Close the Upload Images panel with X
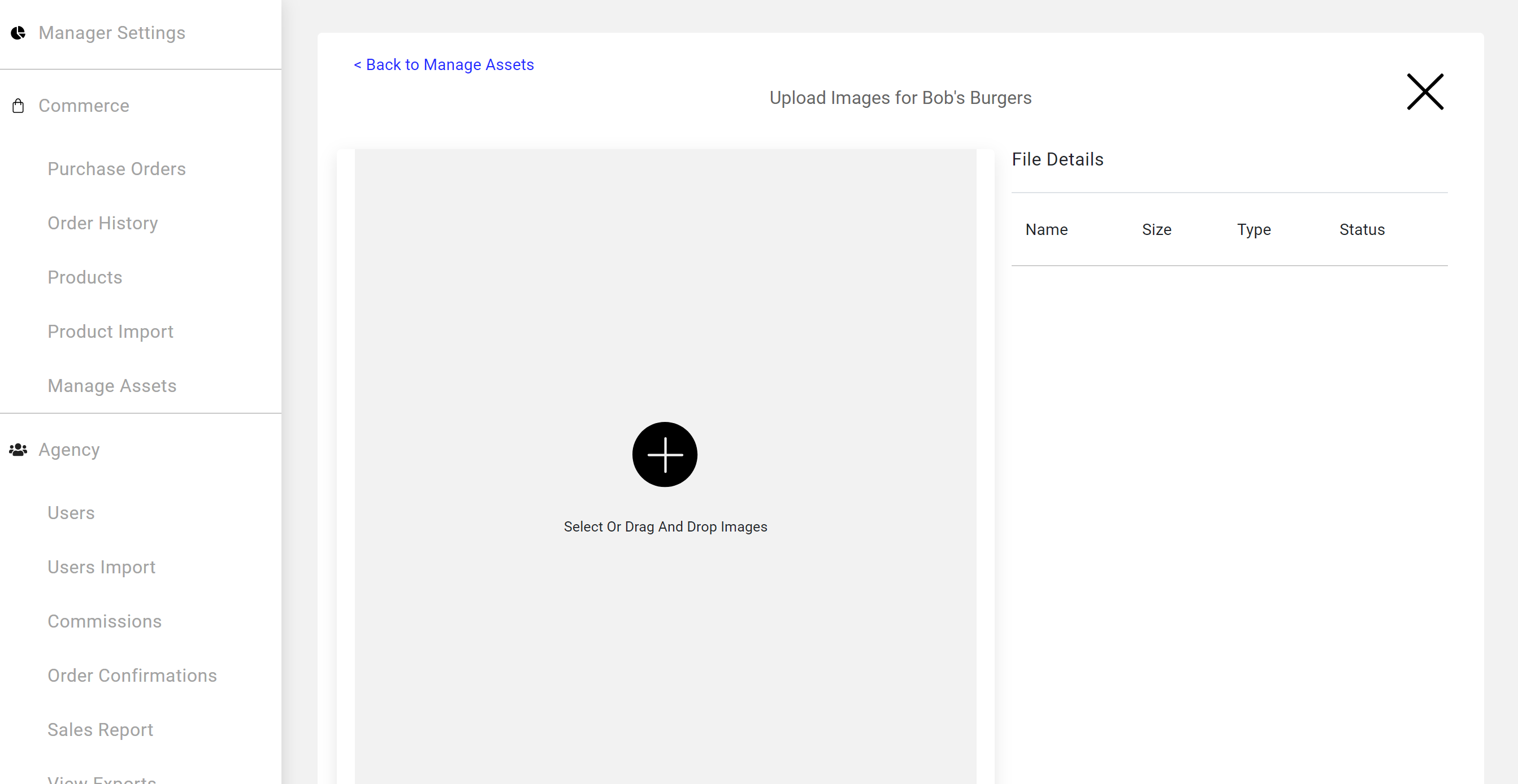Screen dimensions: 1518x784 pos(1424,92)
